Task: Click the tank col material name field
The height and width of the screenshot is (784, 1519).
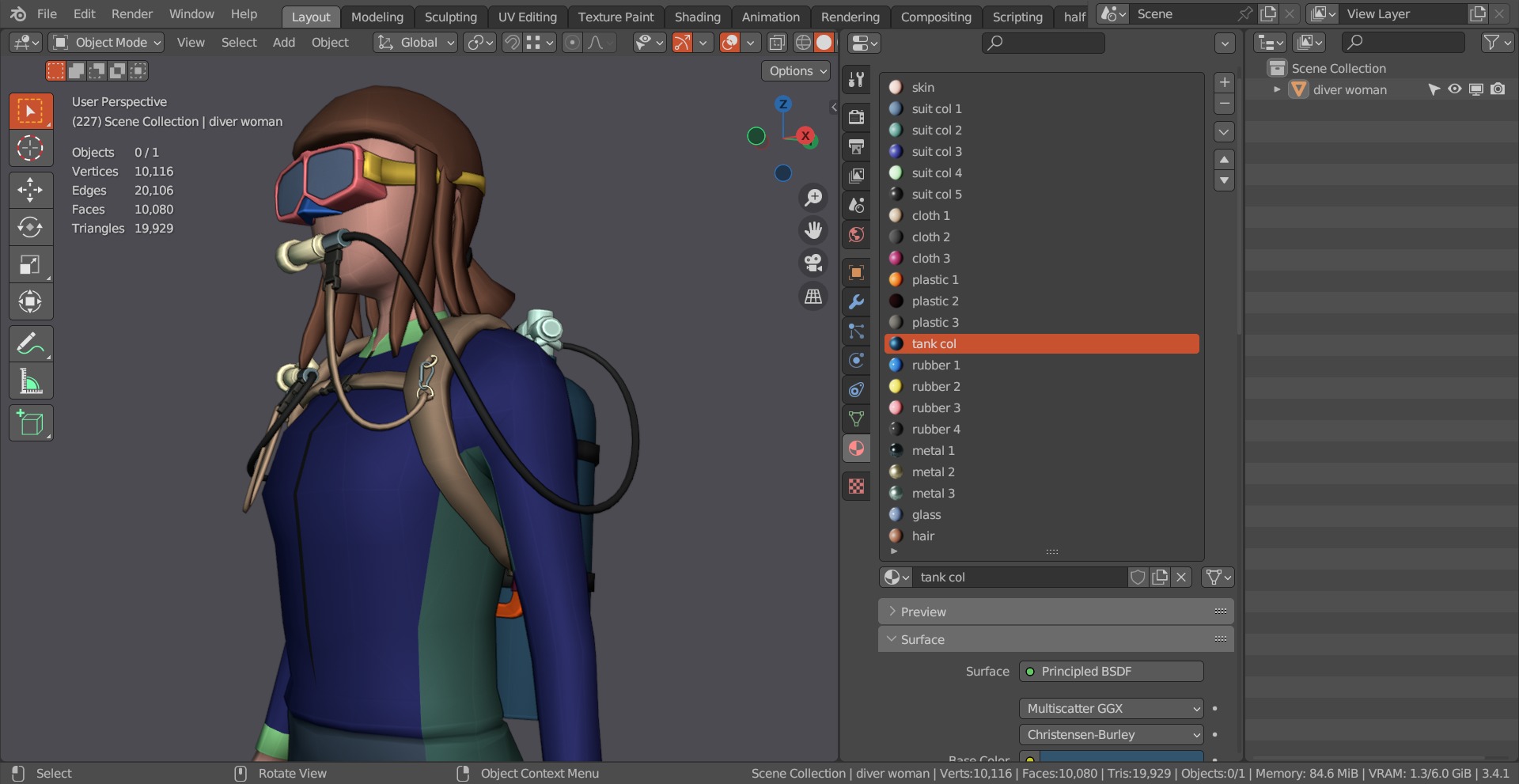Action: tap(1019, 578)
